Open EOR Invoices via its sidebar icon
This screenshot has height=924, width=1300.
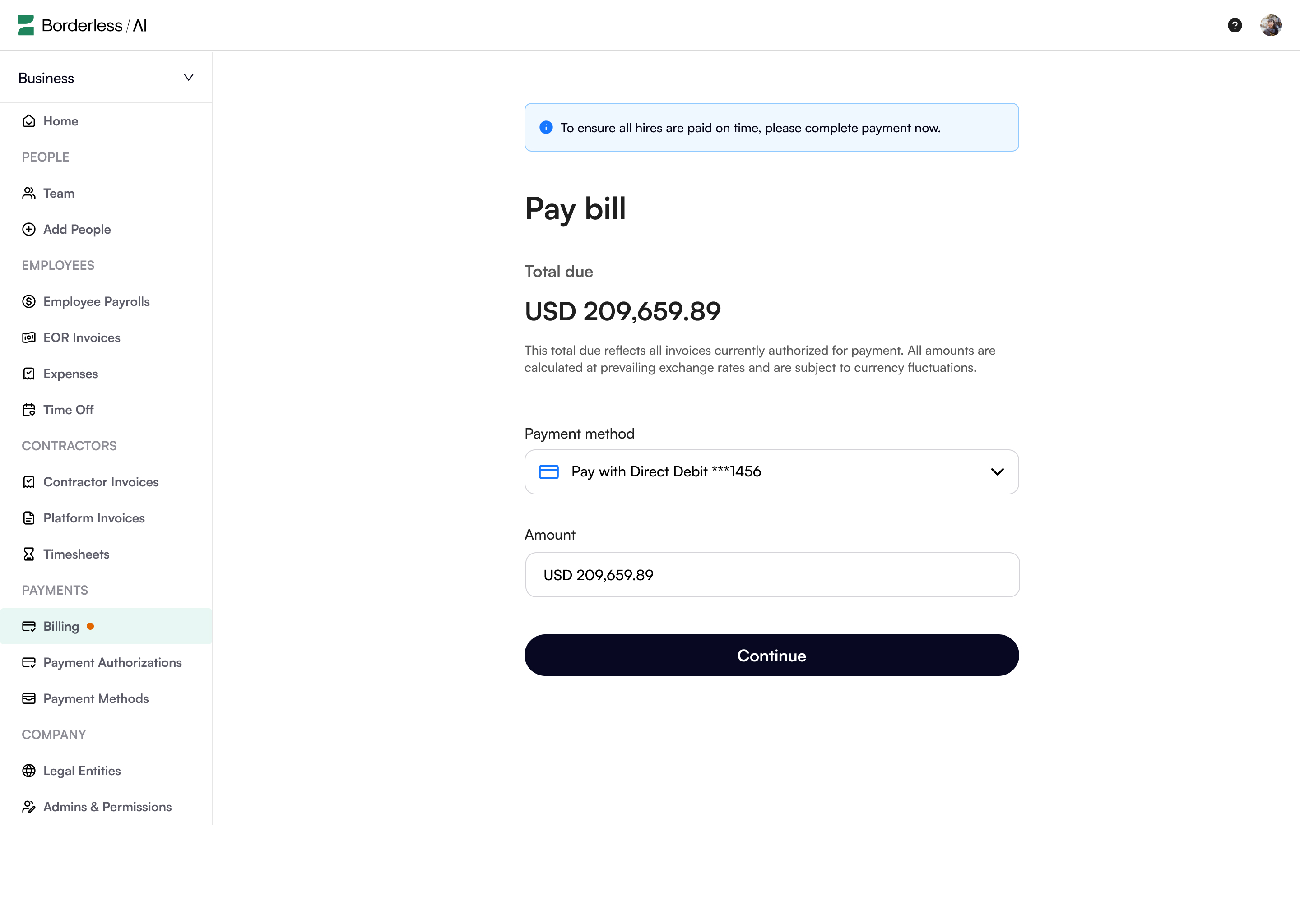[29, 337]
